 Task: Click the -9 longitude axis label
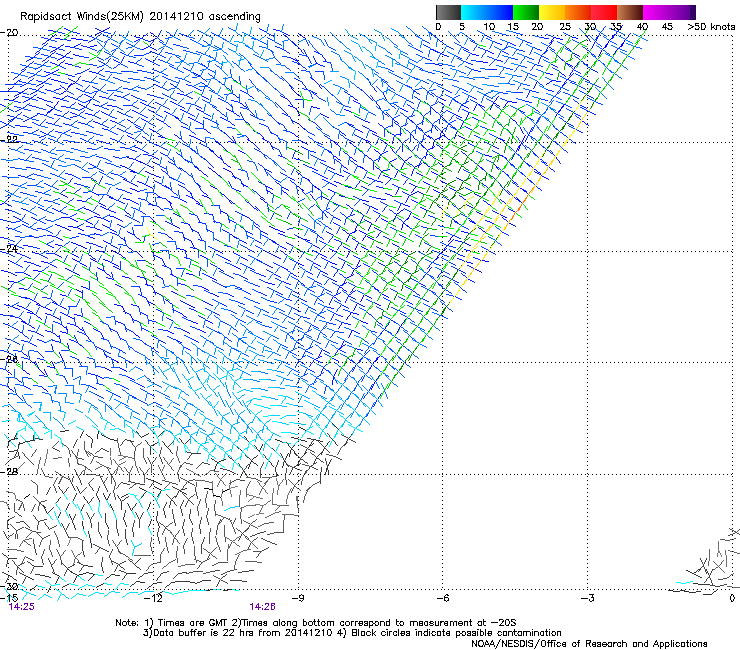[298, 598]
